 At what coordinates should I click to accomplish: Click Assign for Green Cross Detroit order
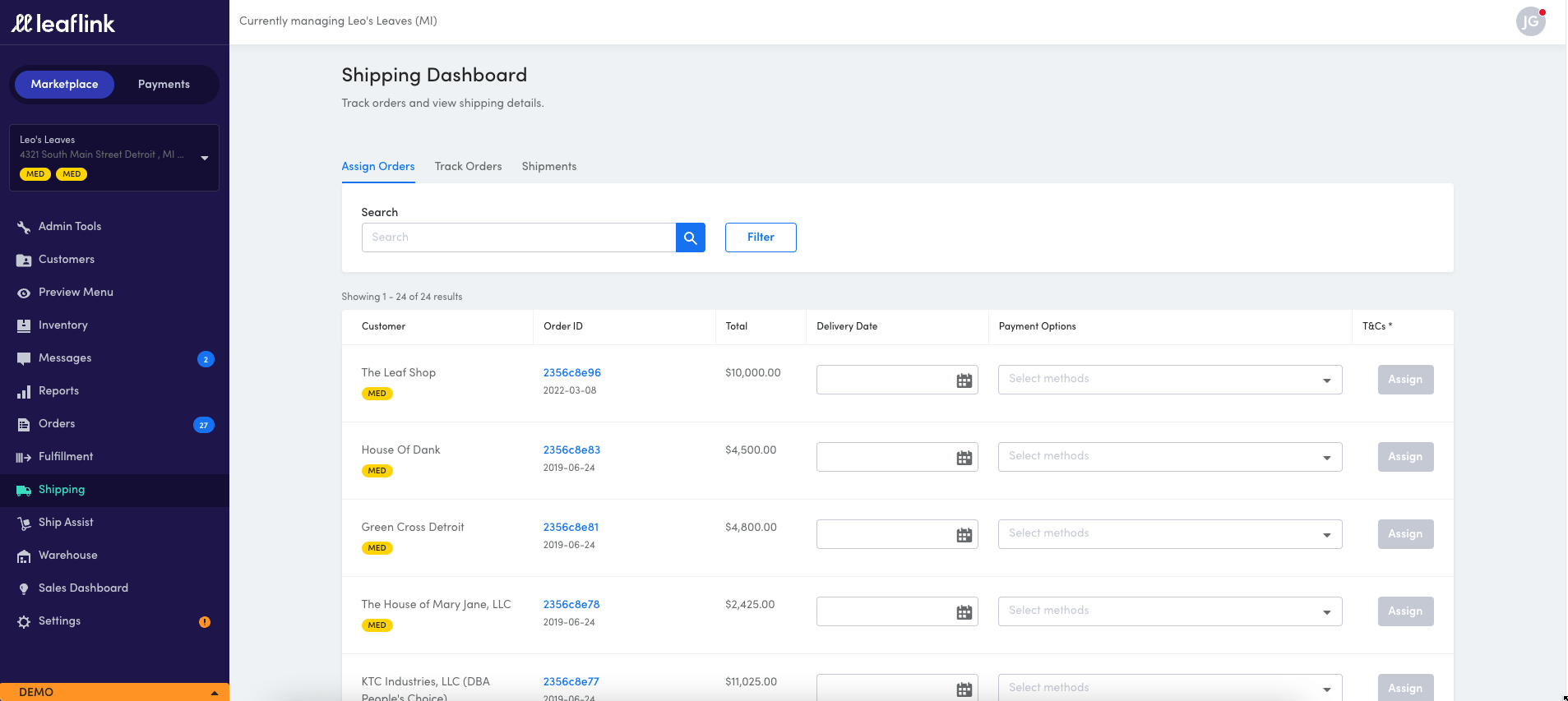1405,534
